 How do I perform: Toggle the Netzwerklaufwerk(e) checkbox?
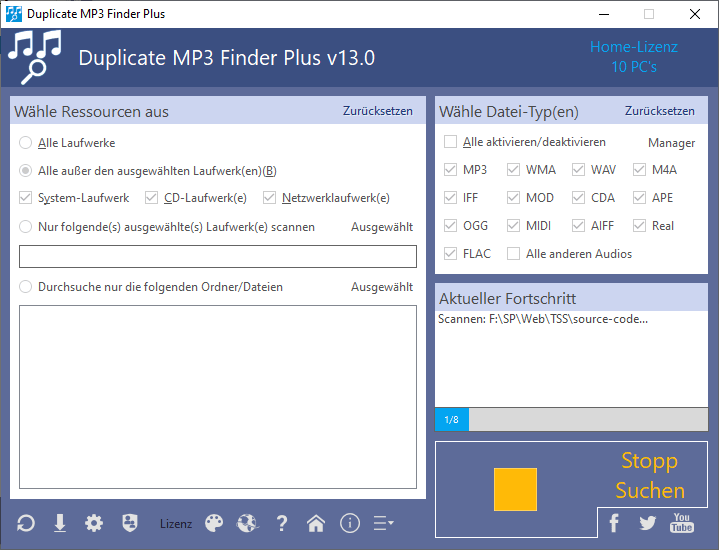[270, 198]
